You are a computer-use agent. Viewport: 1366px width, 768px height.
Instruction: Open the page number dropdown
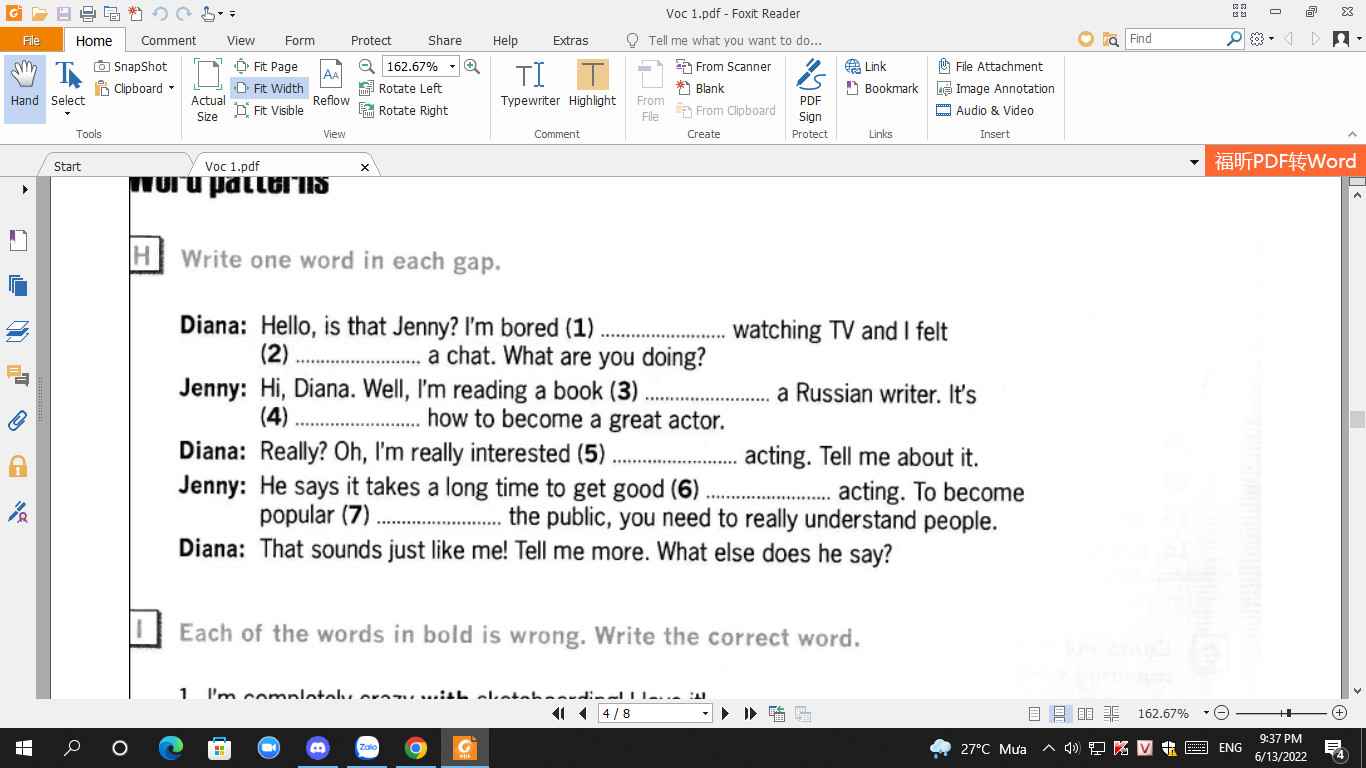[705, 713]
